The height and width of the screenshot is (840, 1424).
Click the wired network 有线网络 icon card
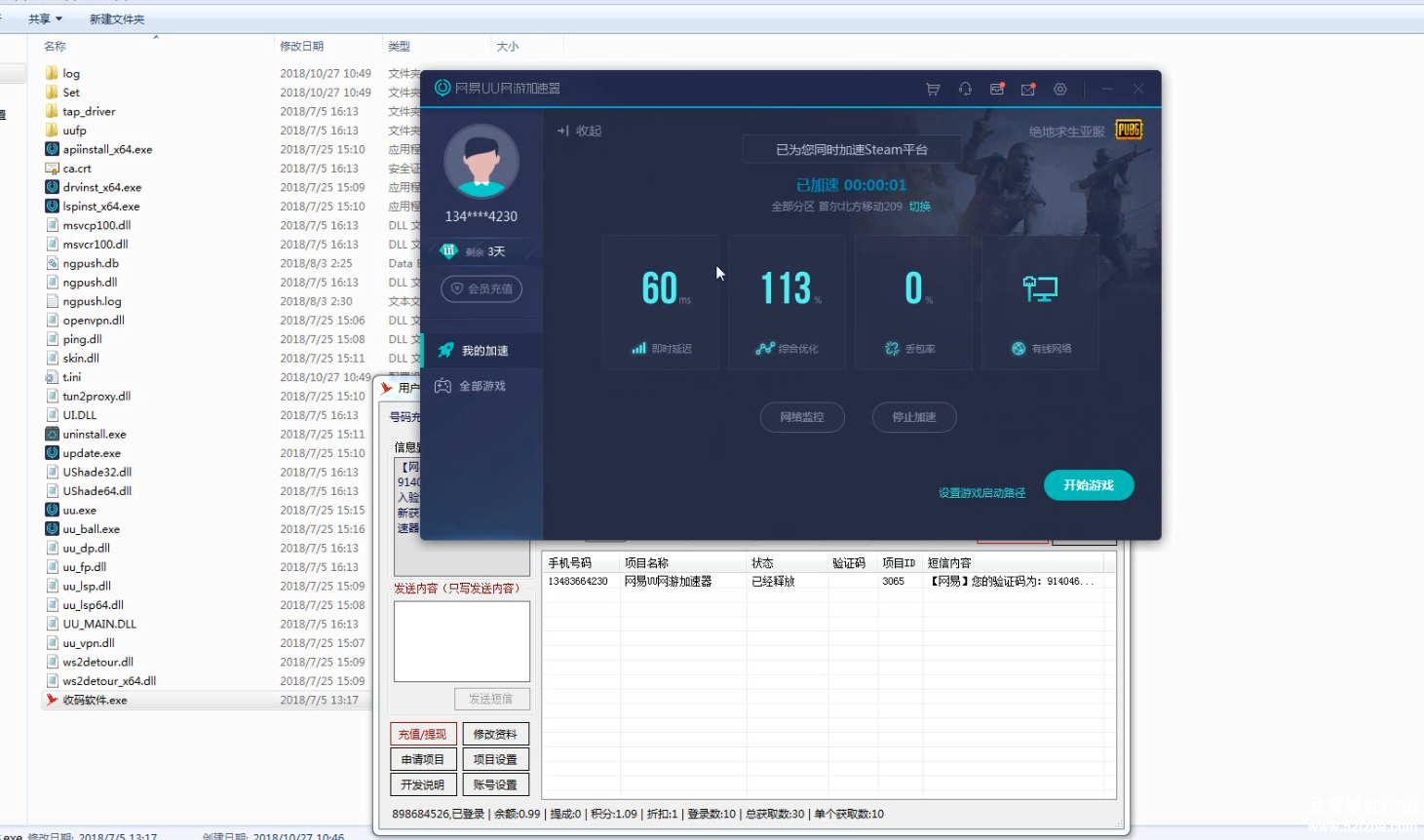coord(1040,302)
